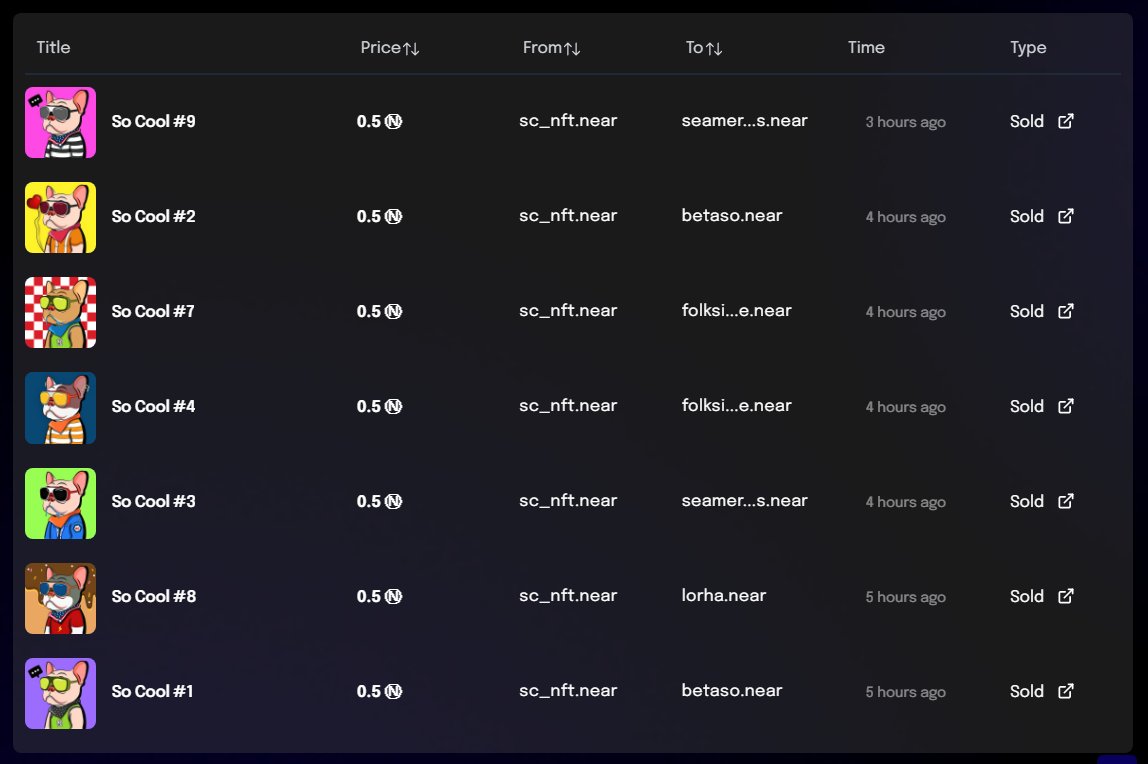This screenshot has width=1148, height=764.
Task: Click '4 hours ago' time for So Cool #7
Action: click(906, 312)
